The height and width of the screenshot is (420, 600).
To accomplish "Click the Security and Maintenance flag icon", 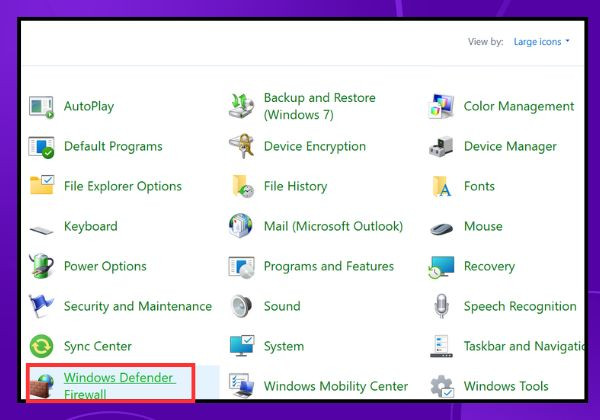I will [x=41, y=306].
